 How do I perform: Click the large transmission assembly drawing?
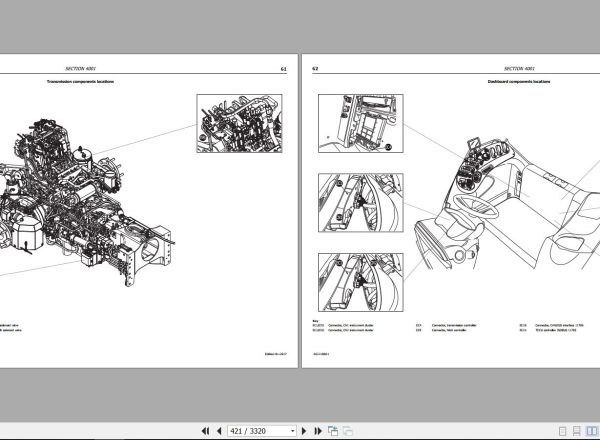coord(86,203)
